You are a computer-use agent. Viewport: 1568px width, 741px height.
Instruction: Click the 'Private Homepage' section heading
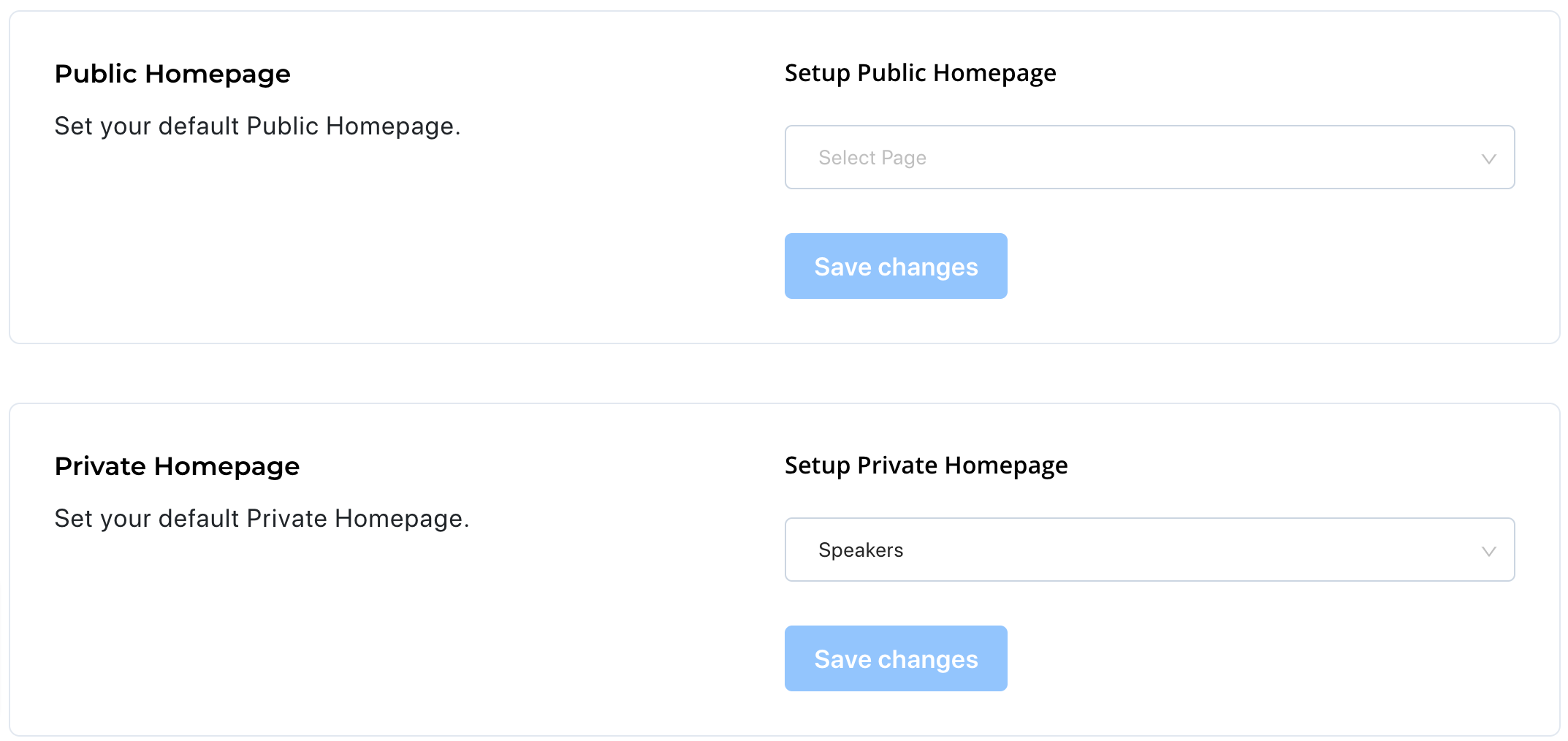(177, 467)
